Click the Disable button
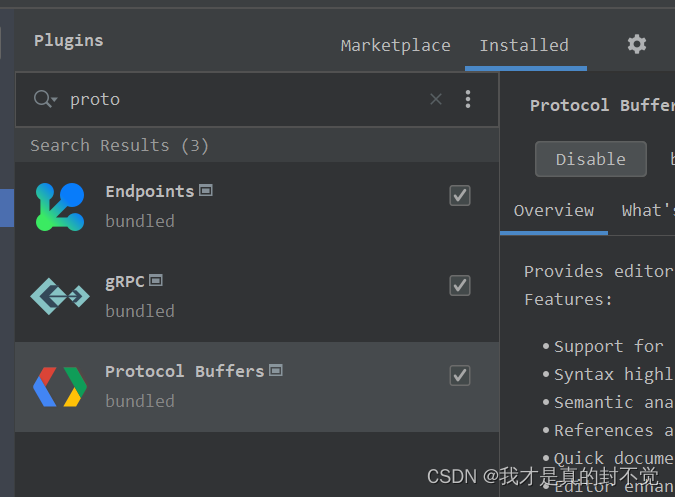The height and width of the screenshot is (497, 675). click(x=591, y=159)
